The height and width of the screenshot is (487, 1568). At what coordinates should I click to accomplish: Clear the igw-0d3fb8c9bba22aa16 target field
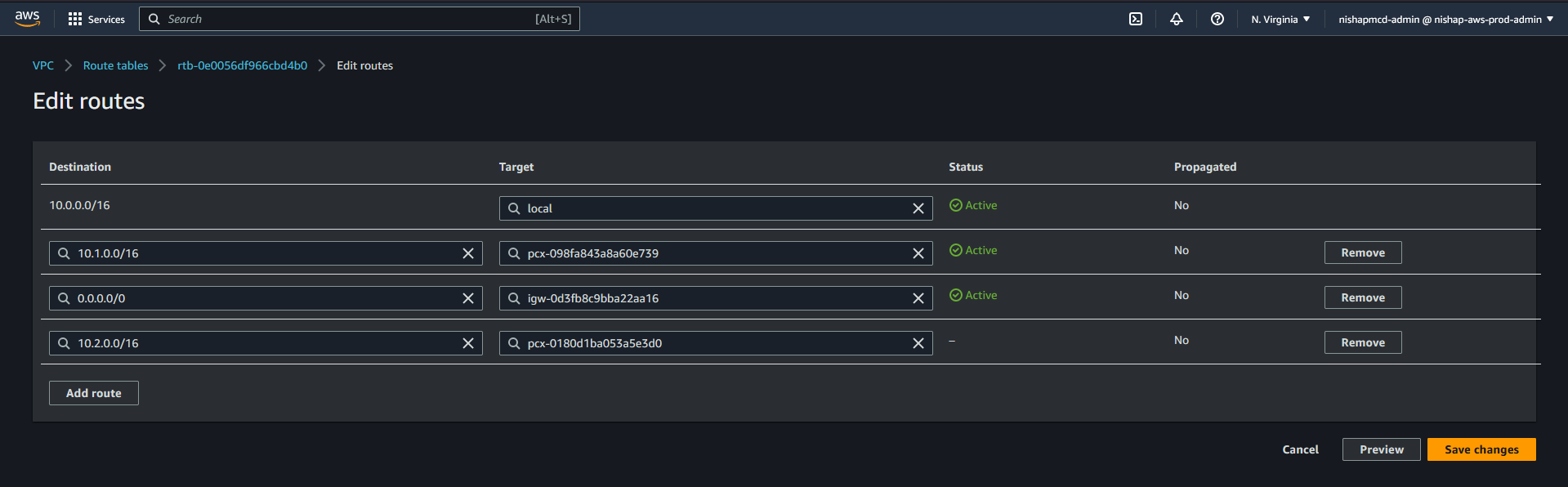coord(918,298)
